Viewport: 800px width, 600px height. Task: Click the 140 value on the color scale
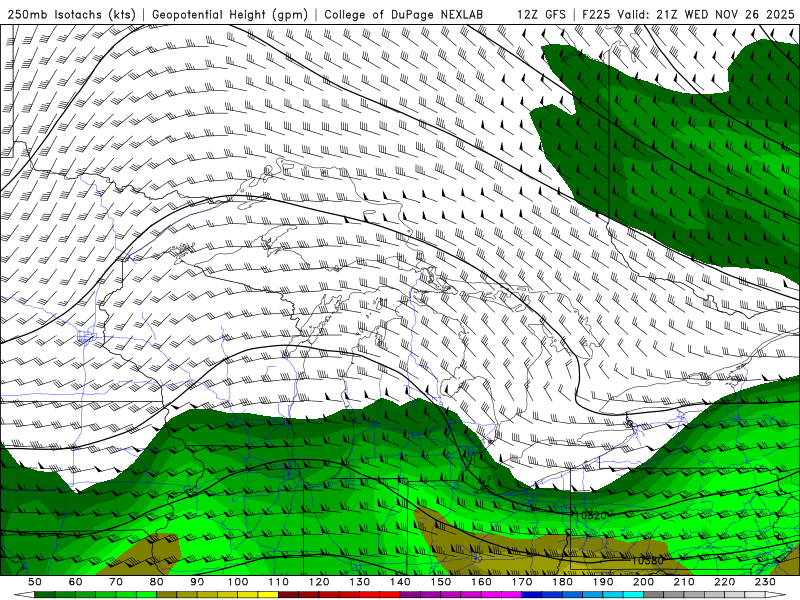click(400, 582)
